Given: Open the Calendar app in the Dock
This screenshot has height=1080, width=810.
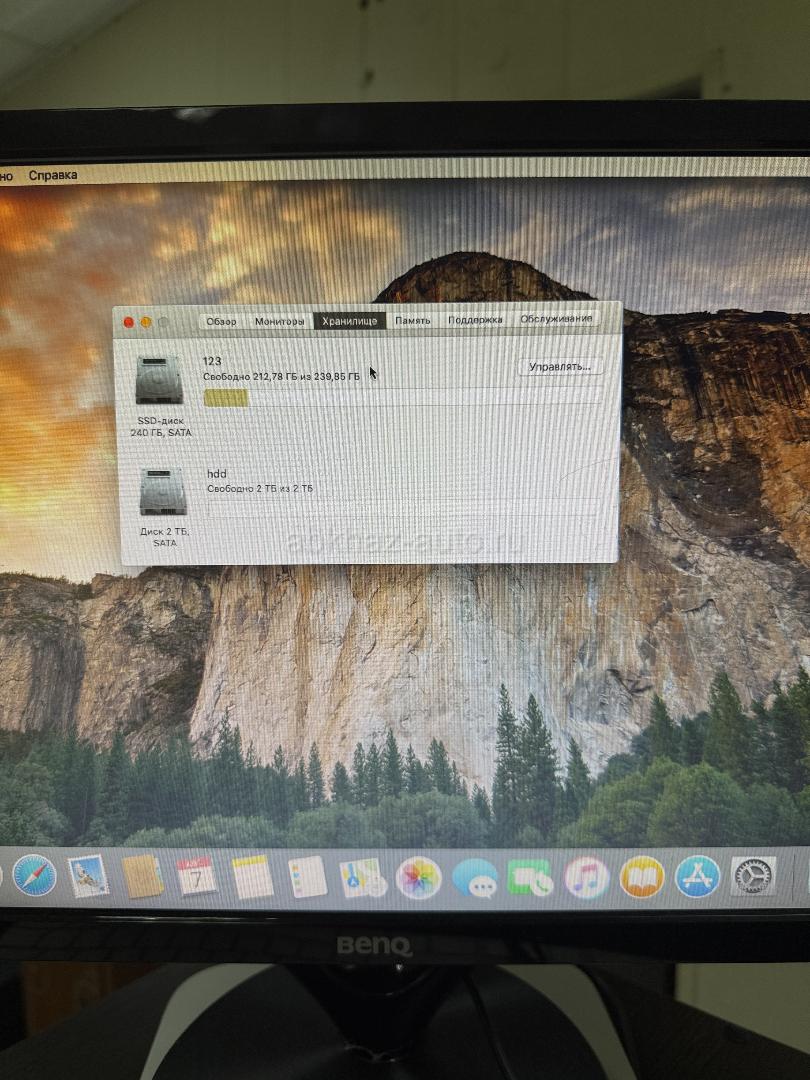Looking at the screenshot, I should [196, 877].
